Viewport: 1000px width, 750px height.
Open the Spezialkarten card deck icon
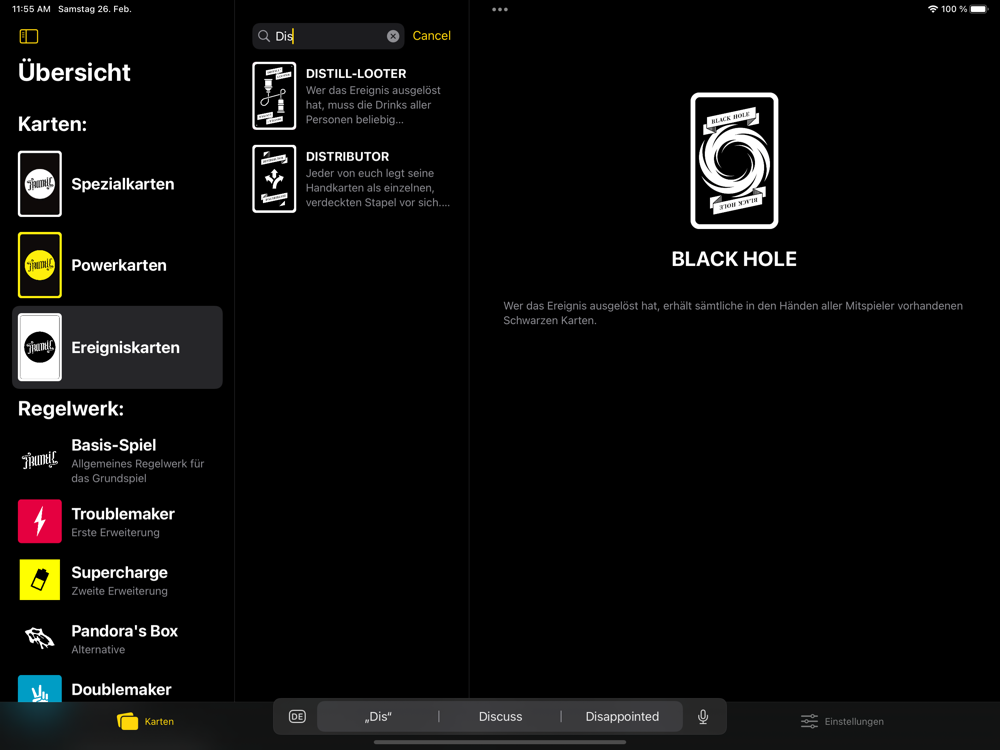tap(40, 184)
